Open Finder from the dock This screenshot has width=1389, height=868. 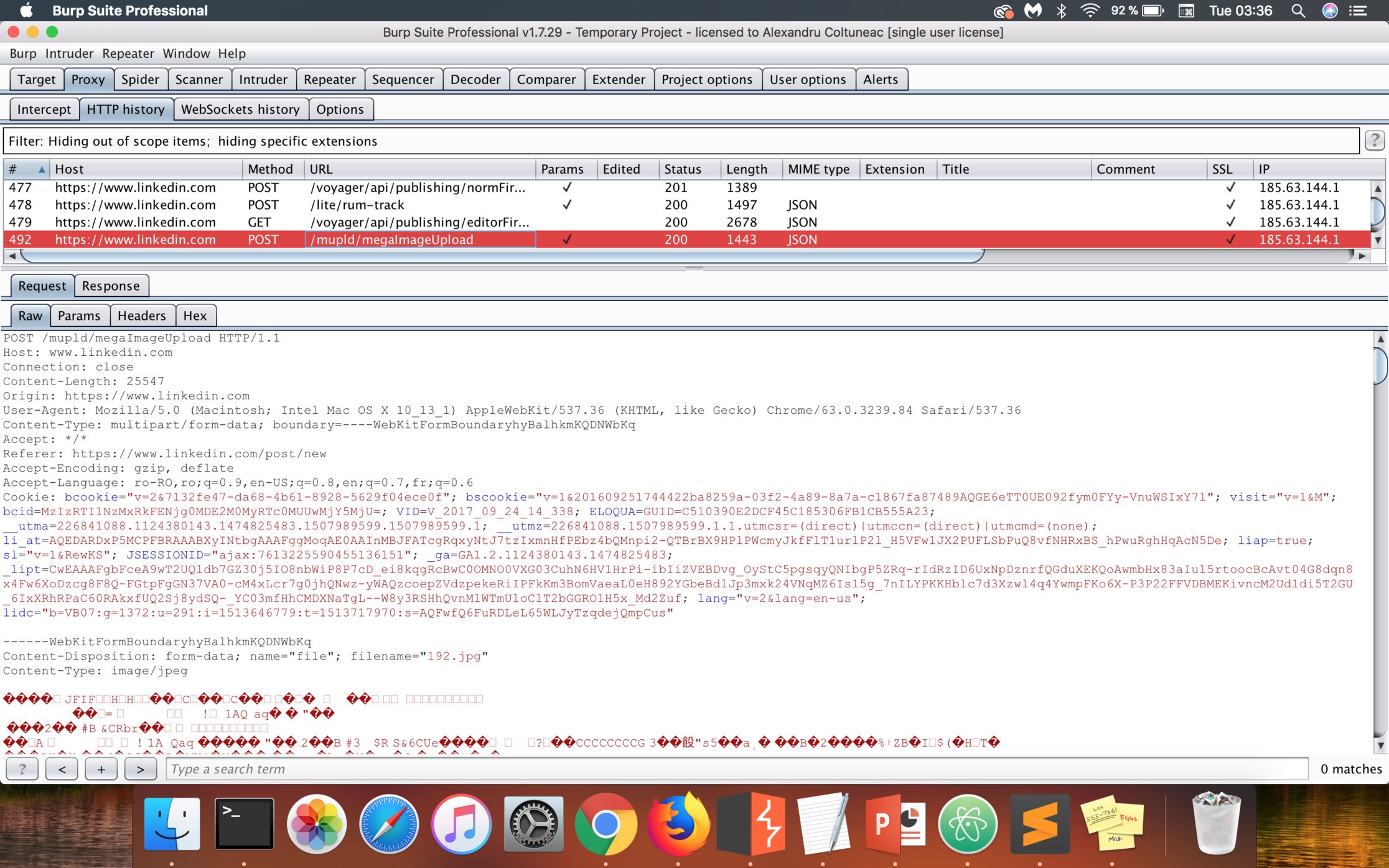coord(172,824)
